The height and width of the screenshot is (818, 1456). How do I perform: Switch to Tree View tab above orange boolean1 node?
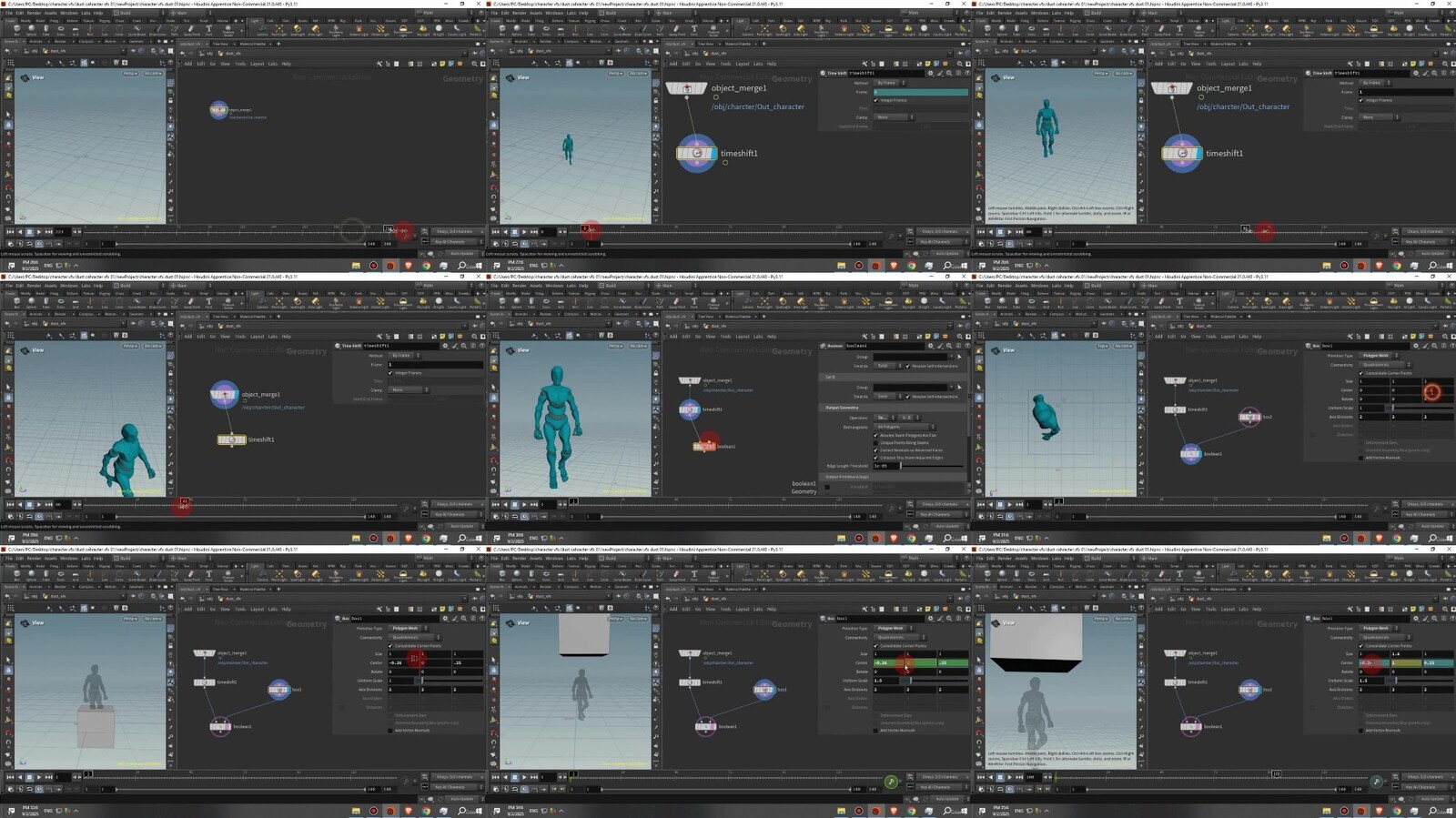click(x=705, y=317)
